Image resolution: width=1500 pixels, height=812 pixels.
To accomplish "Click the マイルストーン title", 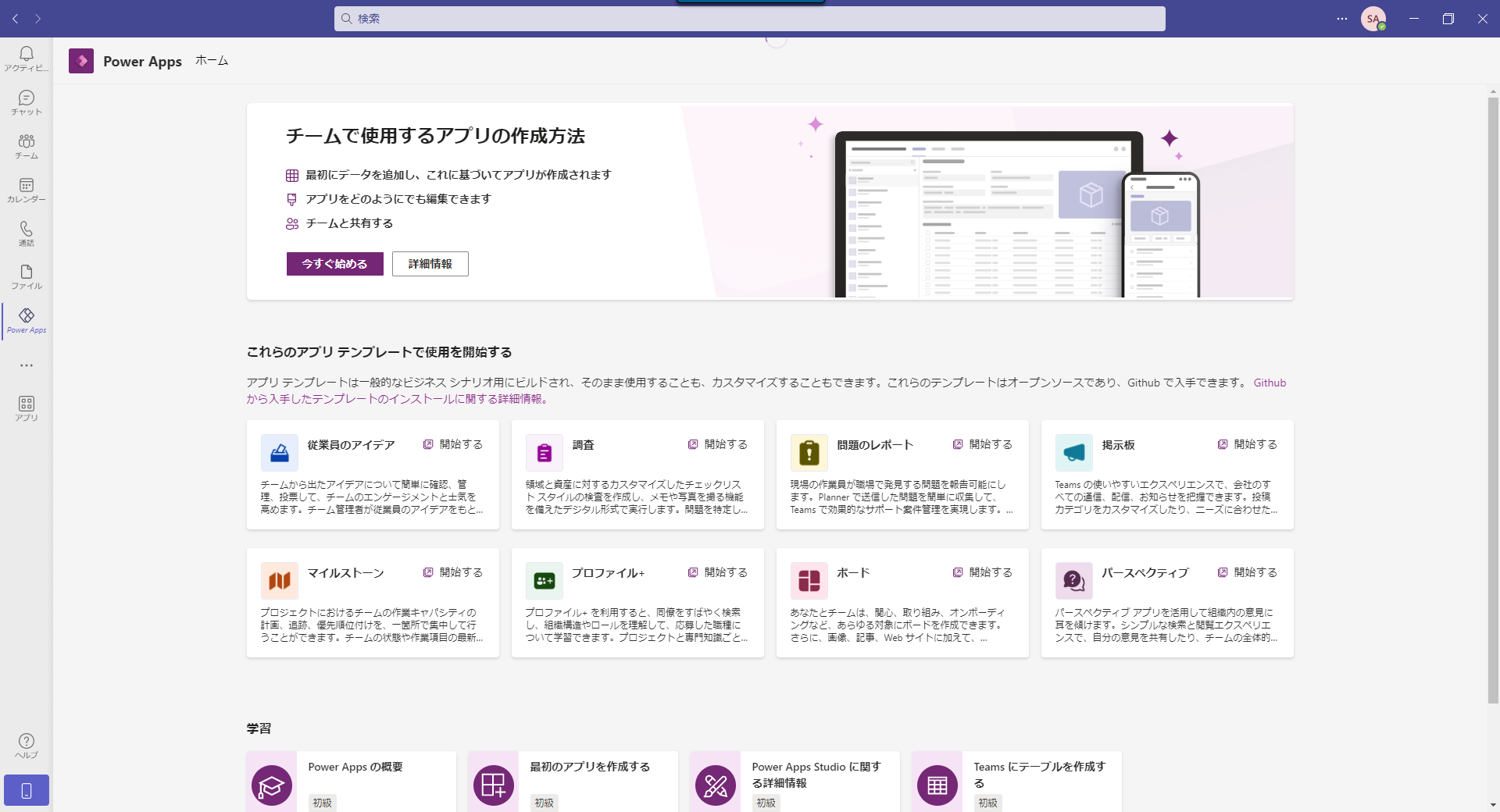I will 345,573.
